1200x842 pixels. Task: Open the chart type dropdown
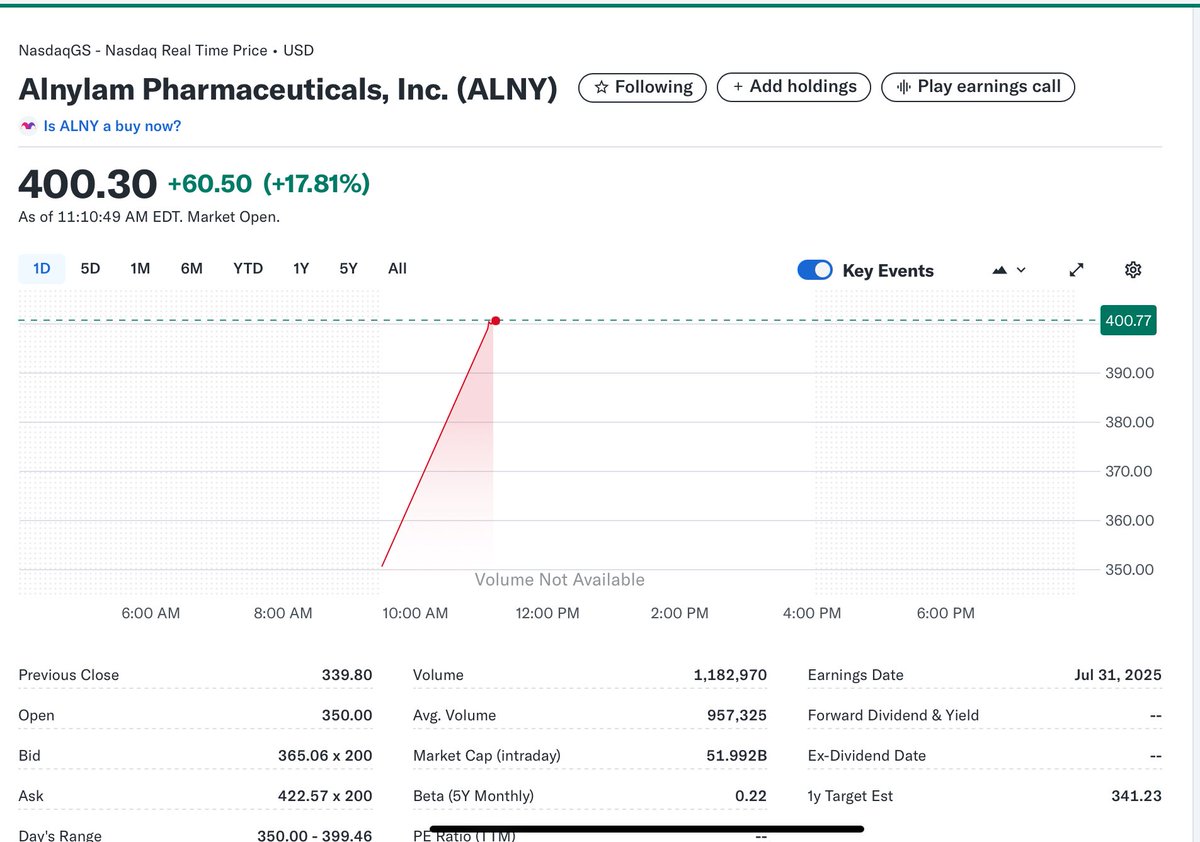pyautogui.click(x=1009, y=270)
